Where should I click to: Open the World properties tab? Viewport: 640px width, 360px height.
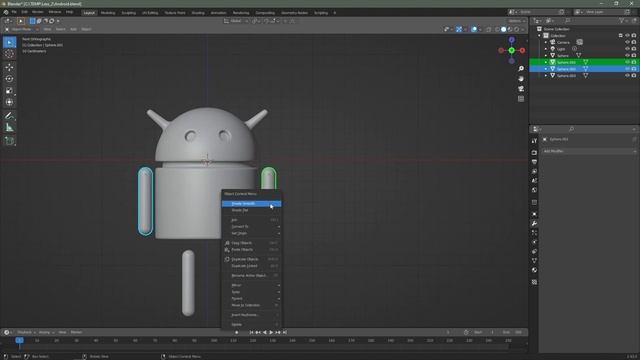534,190
